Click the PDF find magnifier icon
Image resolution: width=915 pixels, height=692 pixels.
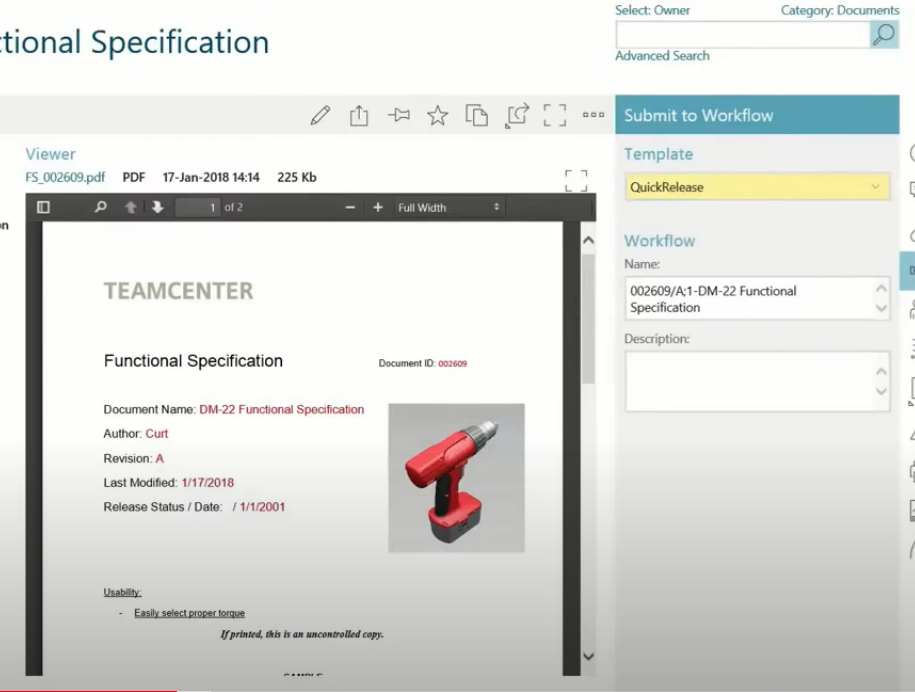click(x=100, y=207)
